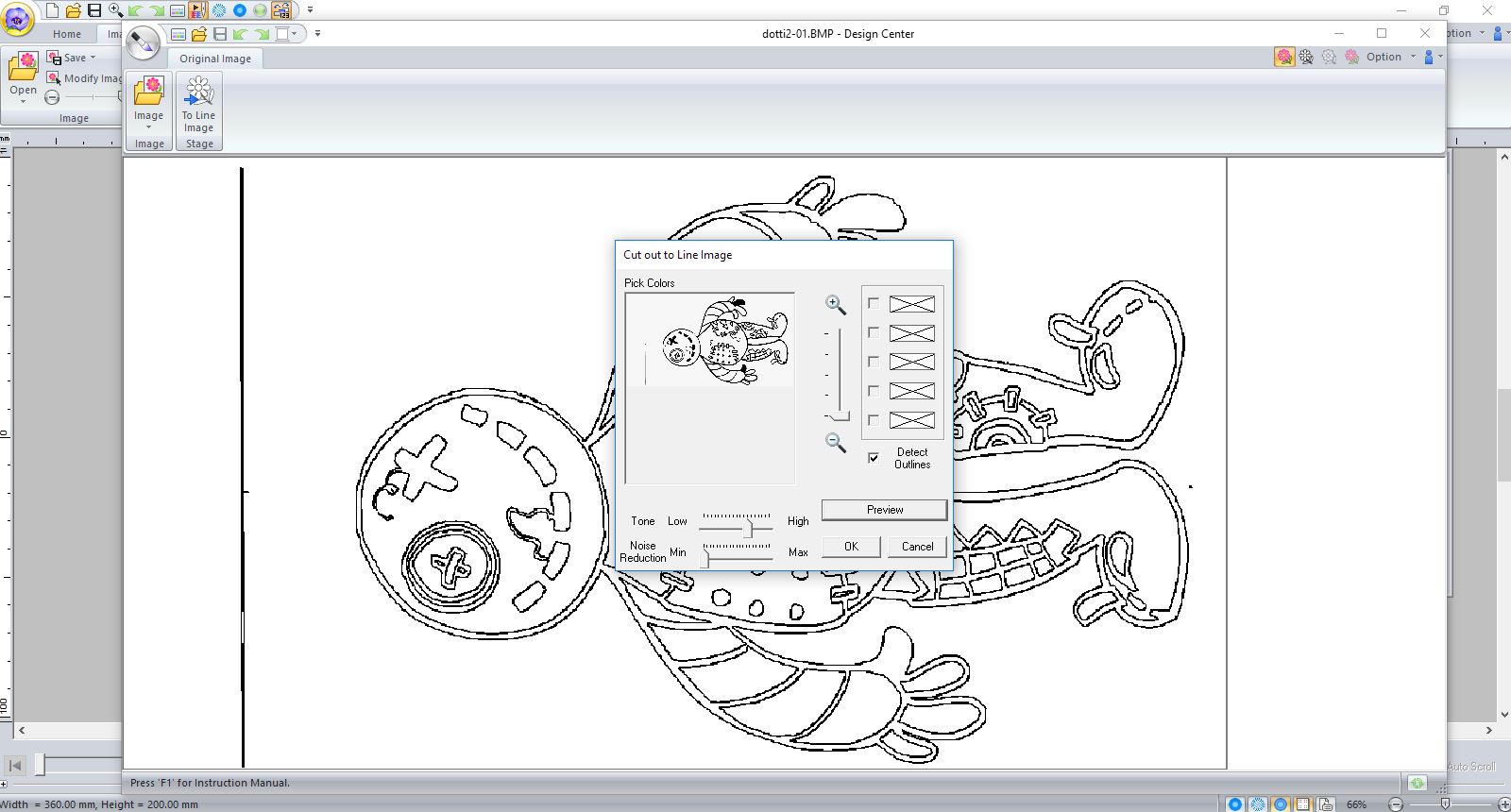1511x812 pixels.
Task: Toggle fifth color pick checkbox
Action: coord(874,420)
